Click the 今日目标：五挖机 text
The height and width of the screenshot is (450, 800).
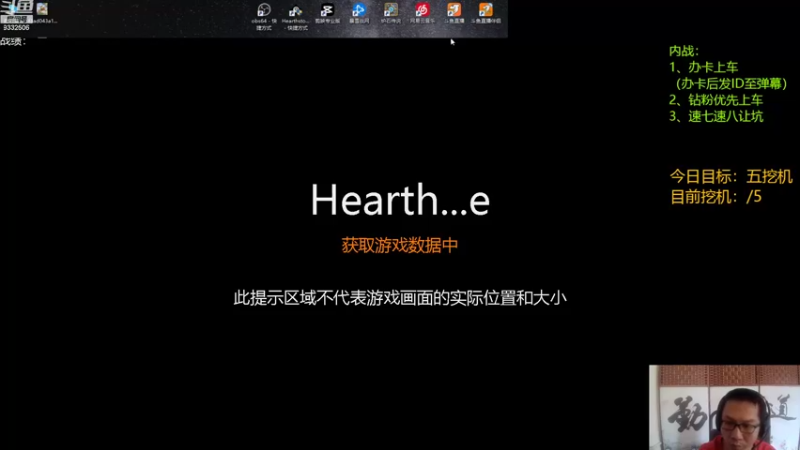731,177
